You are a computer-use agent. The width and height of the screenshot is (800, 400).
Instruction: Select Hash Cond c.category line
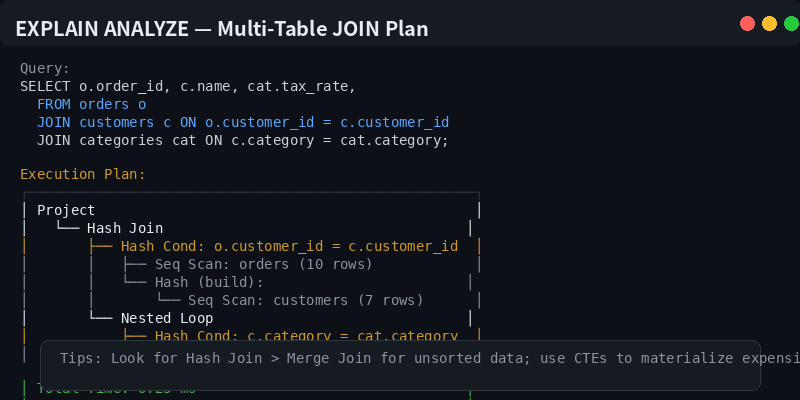point(306,335)
